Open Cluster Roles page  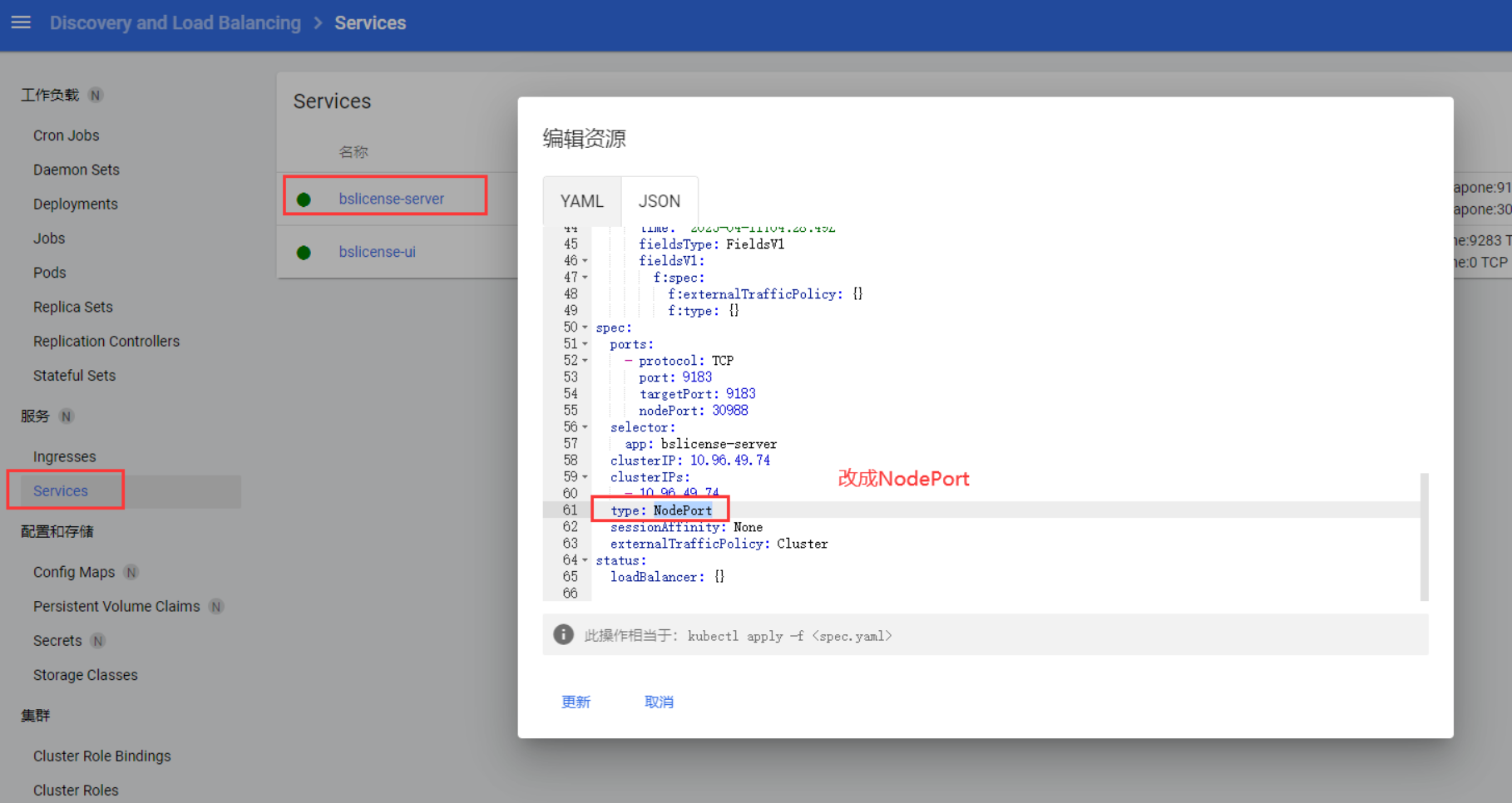point(76,791)
